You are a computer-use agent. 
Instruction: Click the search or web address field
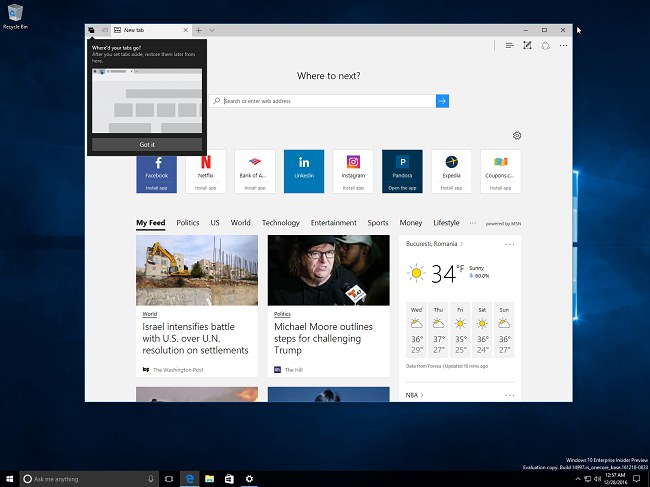pyautogui.click(x=324, y=101)
